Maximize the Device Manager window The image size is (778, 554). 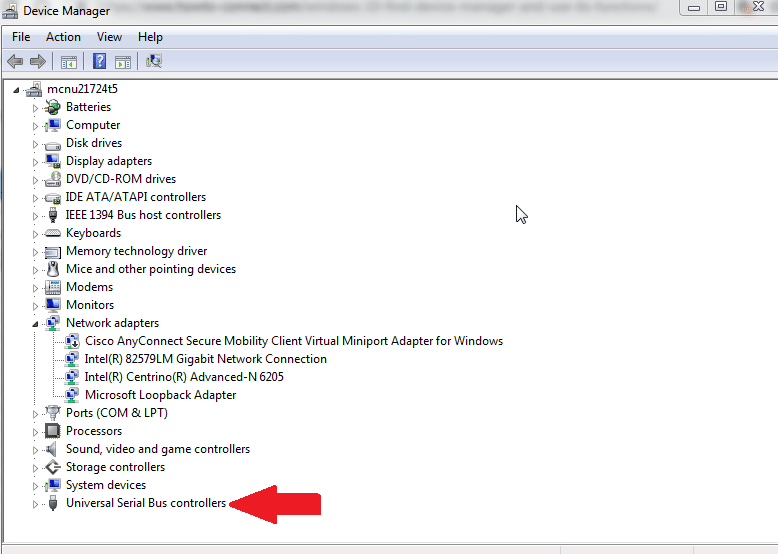(720, 7)
